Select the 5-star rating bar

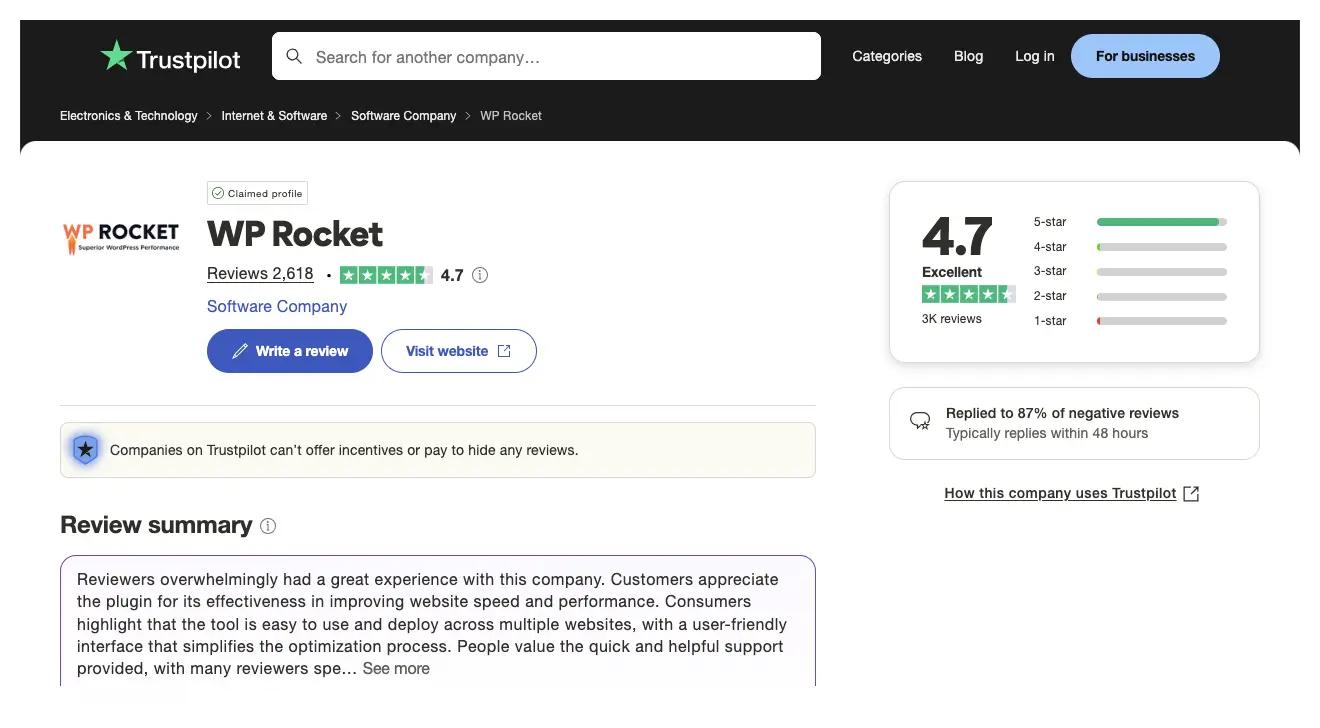[x=1160, y=222]
